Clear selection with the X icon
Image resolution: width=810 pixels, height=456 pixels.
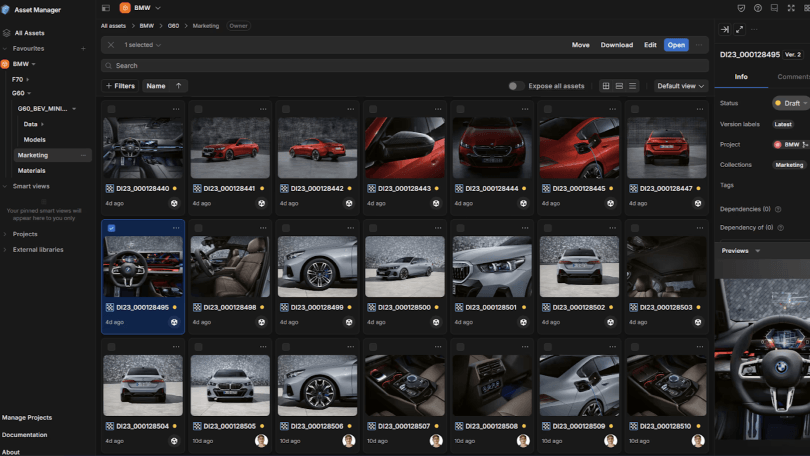[x=111, y=45]
